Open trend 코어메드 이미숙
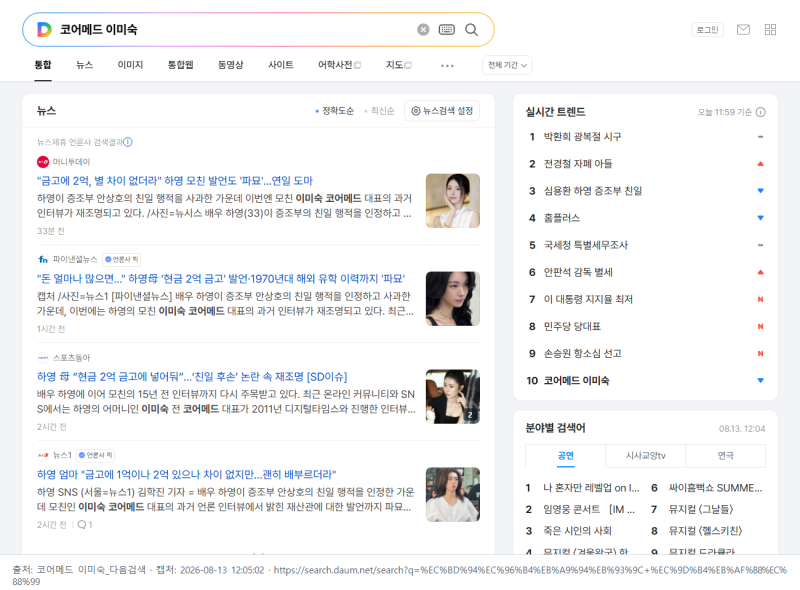The image size is (800, 590). (576, 380)
